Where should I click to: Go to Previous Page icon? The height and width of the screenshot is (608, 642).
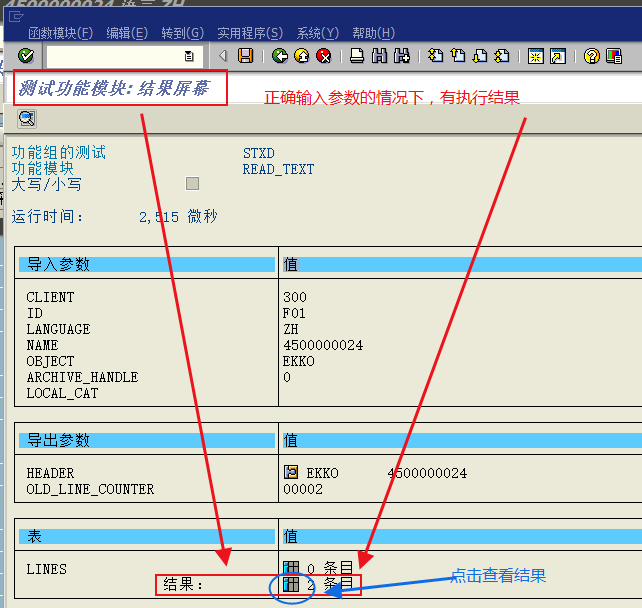(x=458, y=56)
